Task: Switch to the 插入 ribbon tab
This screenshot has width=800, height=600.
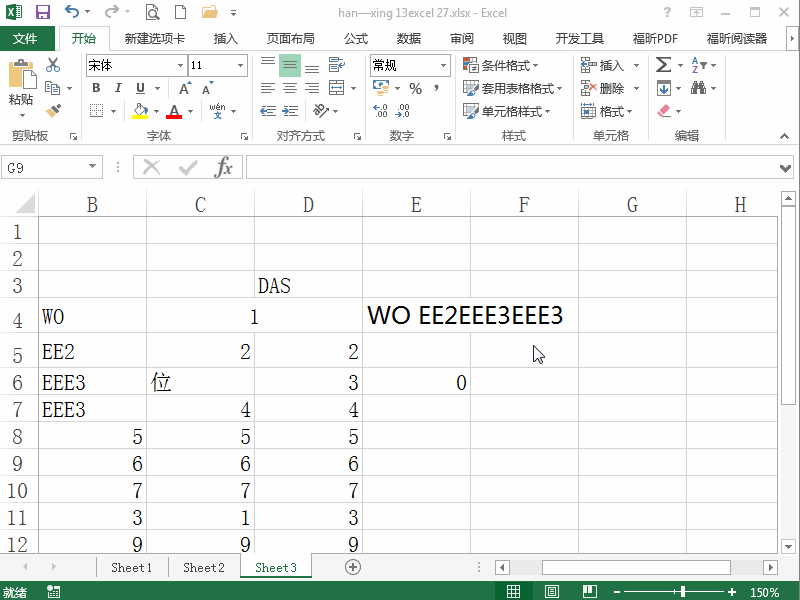Action: (224, 38)
